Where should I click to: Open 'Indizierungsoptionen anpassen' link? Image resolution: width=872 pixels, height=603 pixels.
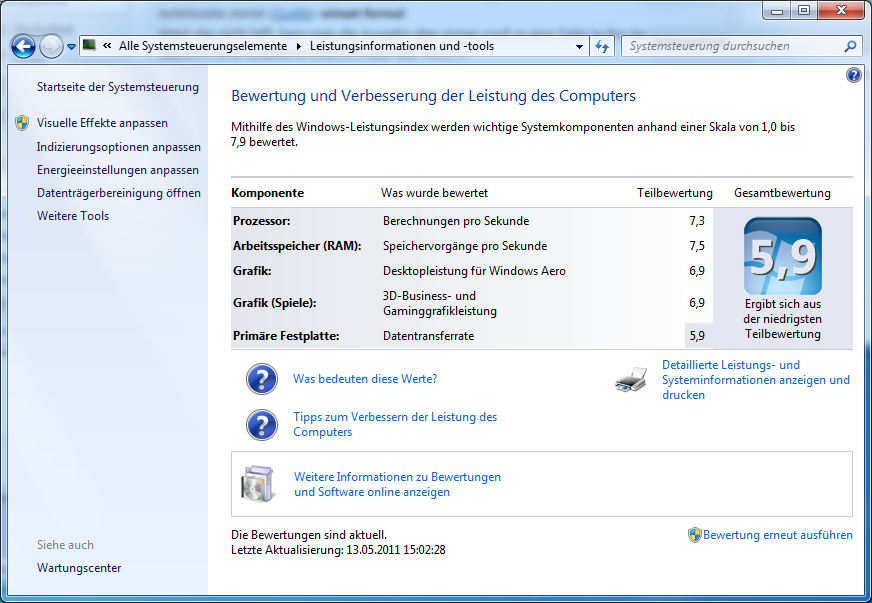(118, 146)
